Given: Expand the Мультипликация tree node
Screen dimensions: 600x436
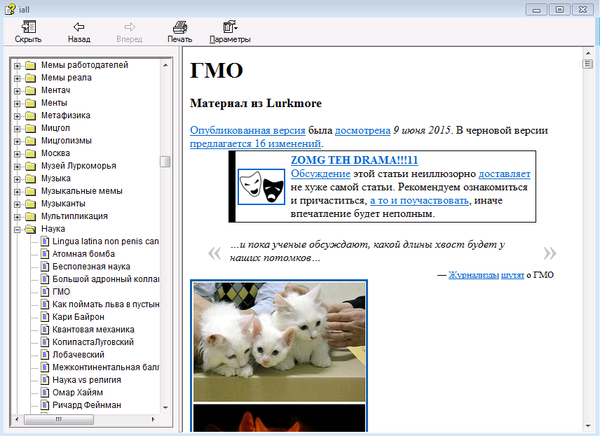Looking at the screenshot, I should tap(17, 217).
